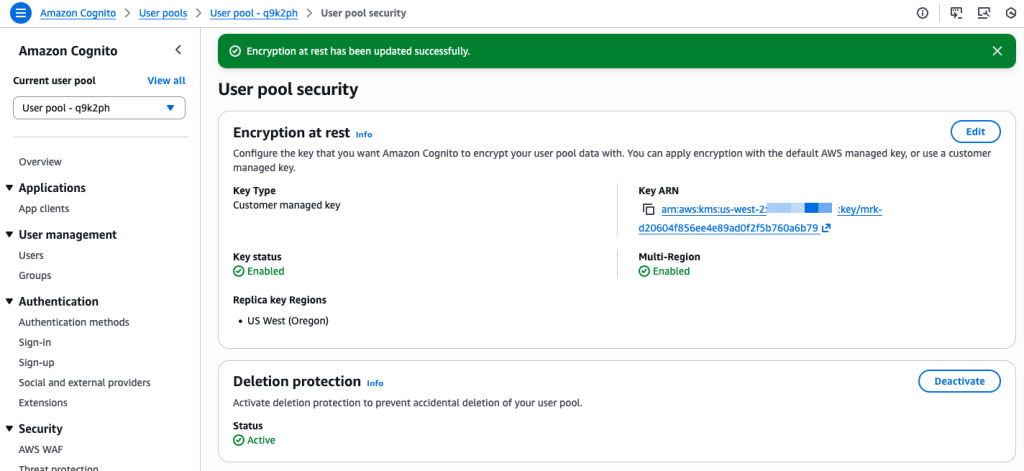Collapse the Applications section
Viewport: 1024px width, 471px height.
tap(9, 188)
